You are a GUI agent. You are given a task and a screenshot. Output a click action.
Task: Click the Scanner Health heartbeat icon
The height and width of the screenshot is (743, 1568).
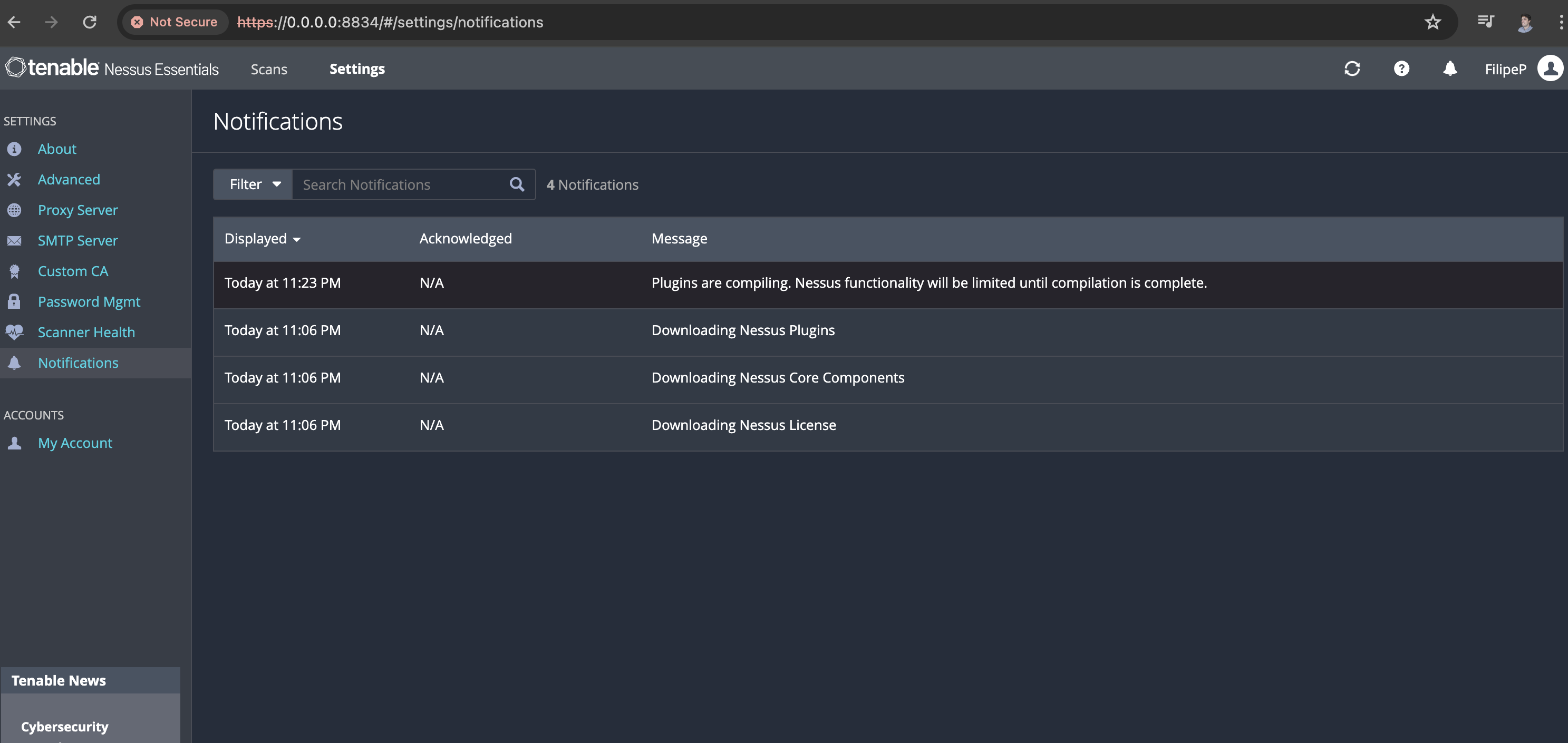15,333
